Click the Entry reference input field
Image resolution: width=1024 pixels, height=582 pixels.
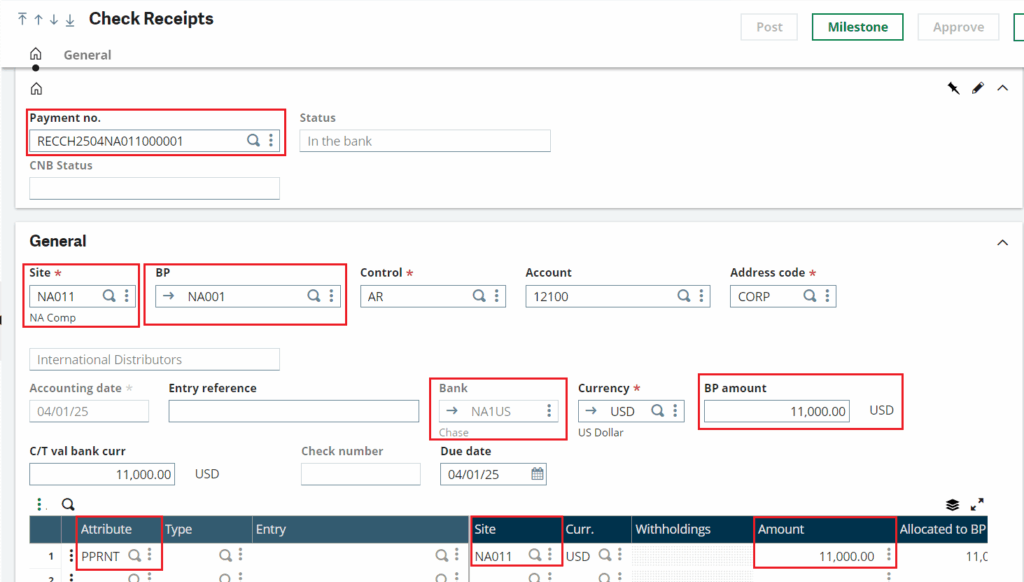[294, 411]
